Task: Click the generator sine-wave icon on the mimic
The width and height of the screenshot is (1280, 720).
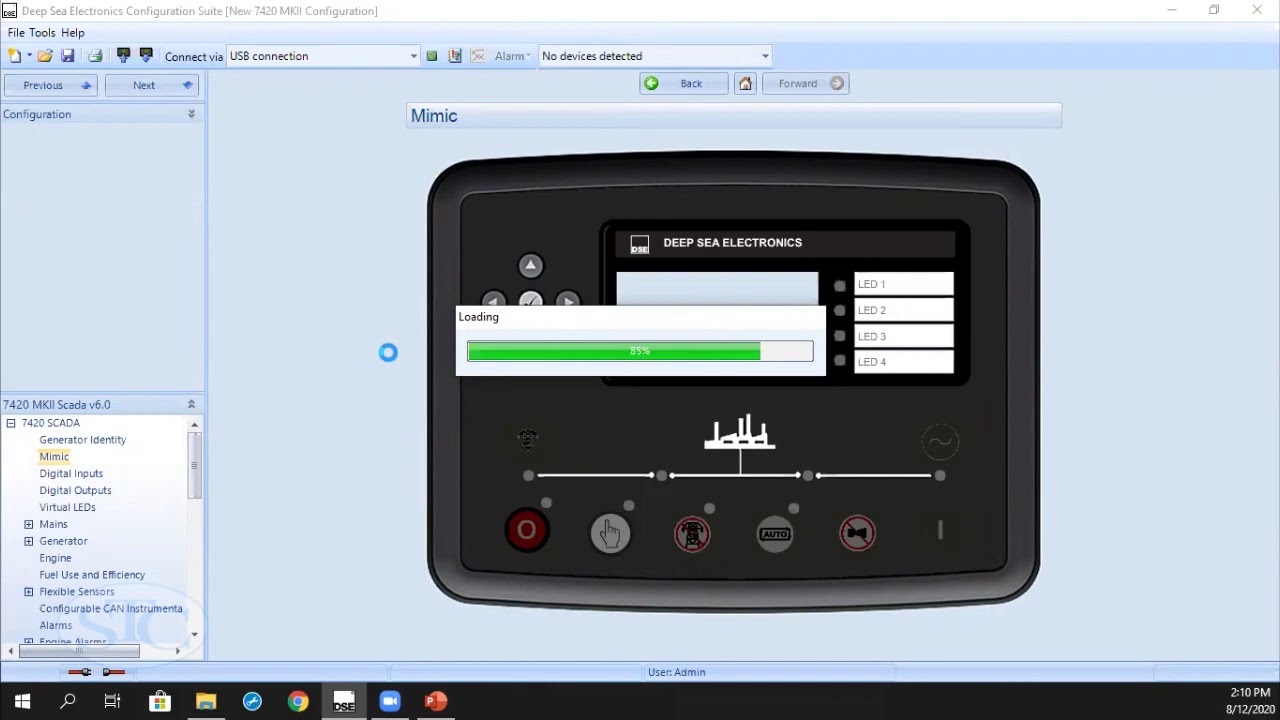Action: (x=940, y=441)
